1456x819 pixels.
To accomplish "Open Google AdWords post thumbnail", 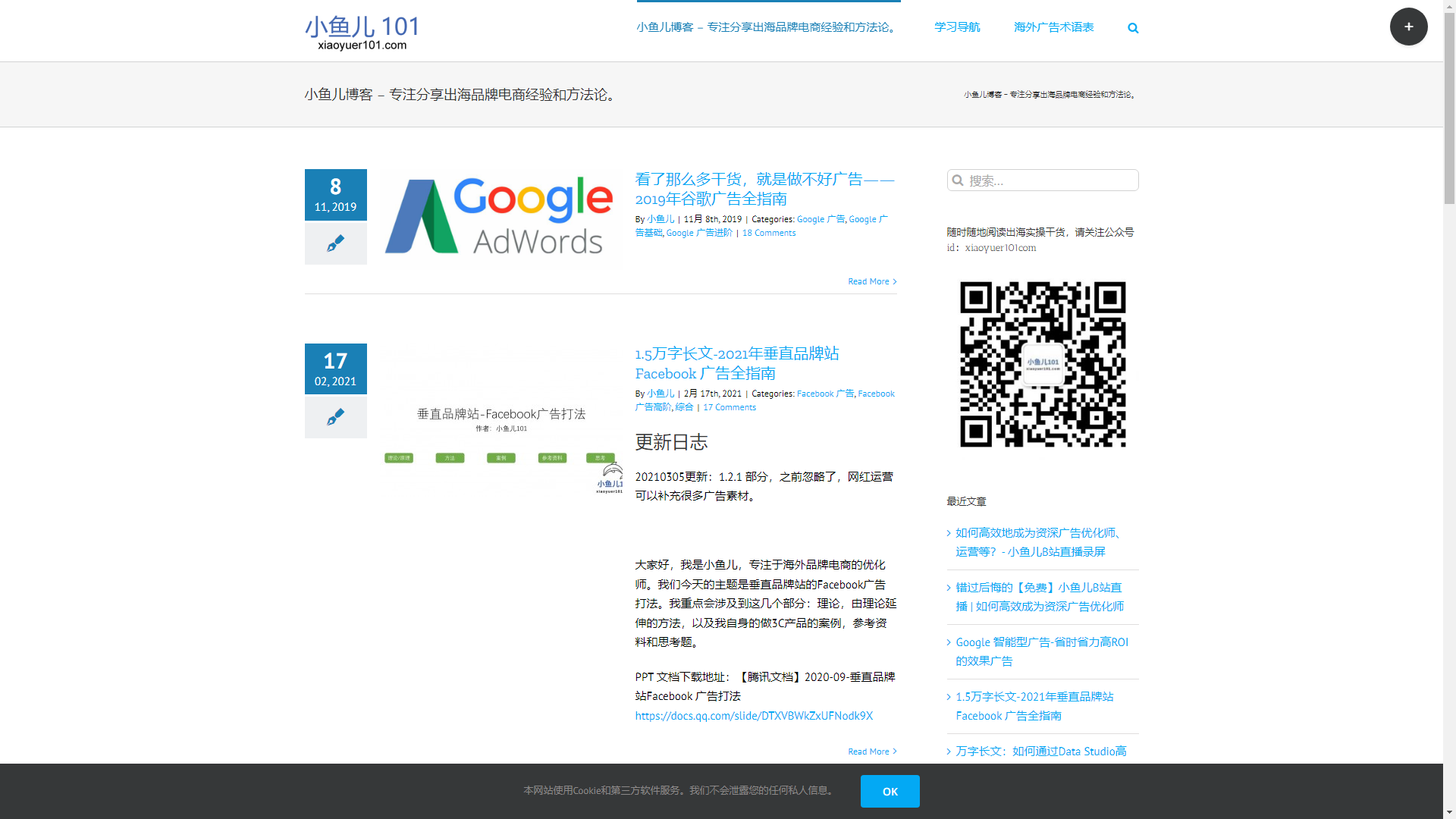I will 500,218.
